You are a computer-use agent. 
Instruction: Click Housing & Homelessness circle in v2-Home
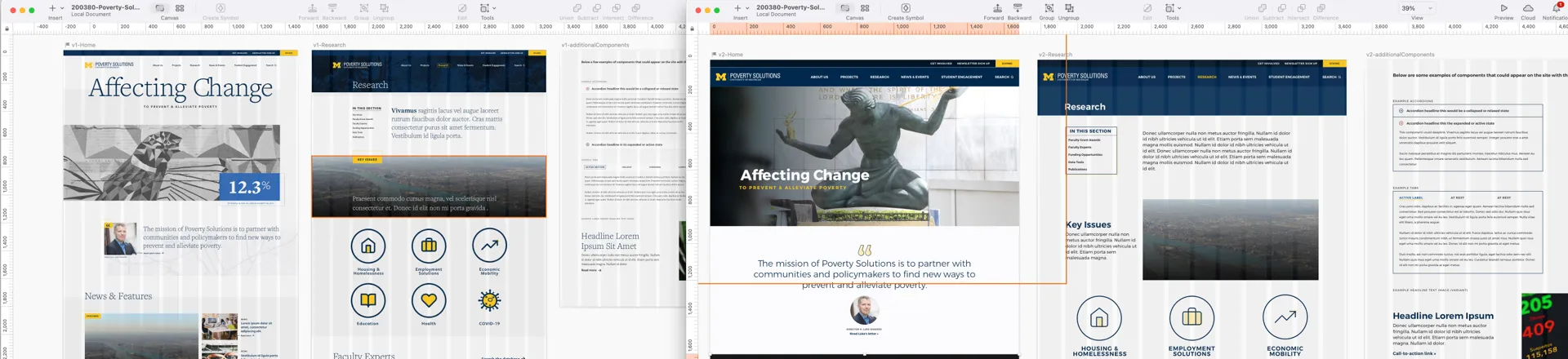(x=1099, y=317)
